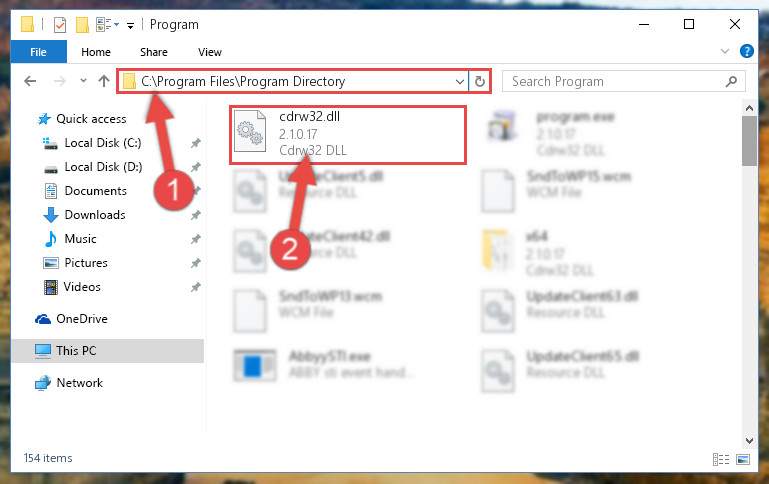Refresh the folder with the refresh icon
769x484 pixels.
480,81
